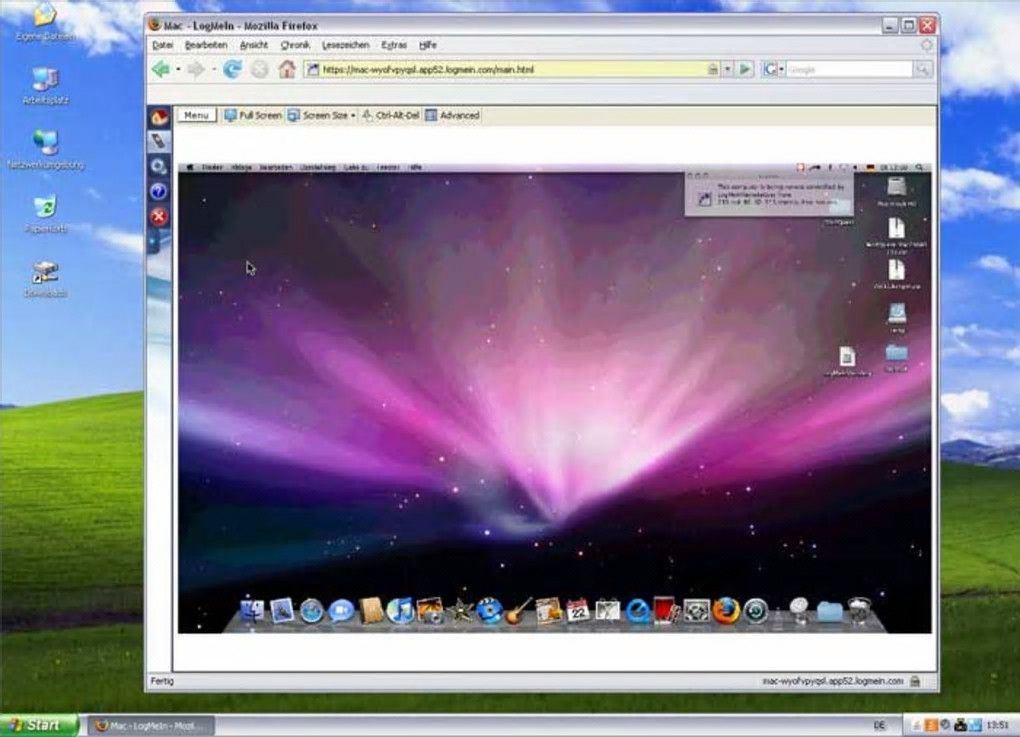Image resolution: width=1020 pixels, height=737 pixels.
Task: Open Firefox Lesezeichen menu
Action: pyautogui.click(x=345, y=45)
